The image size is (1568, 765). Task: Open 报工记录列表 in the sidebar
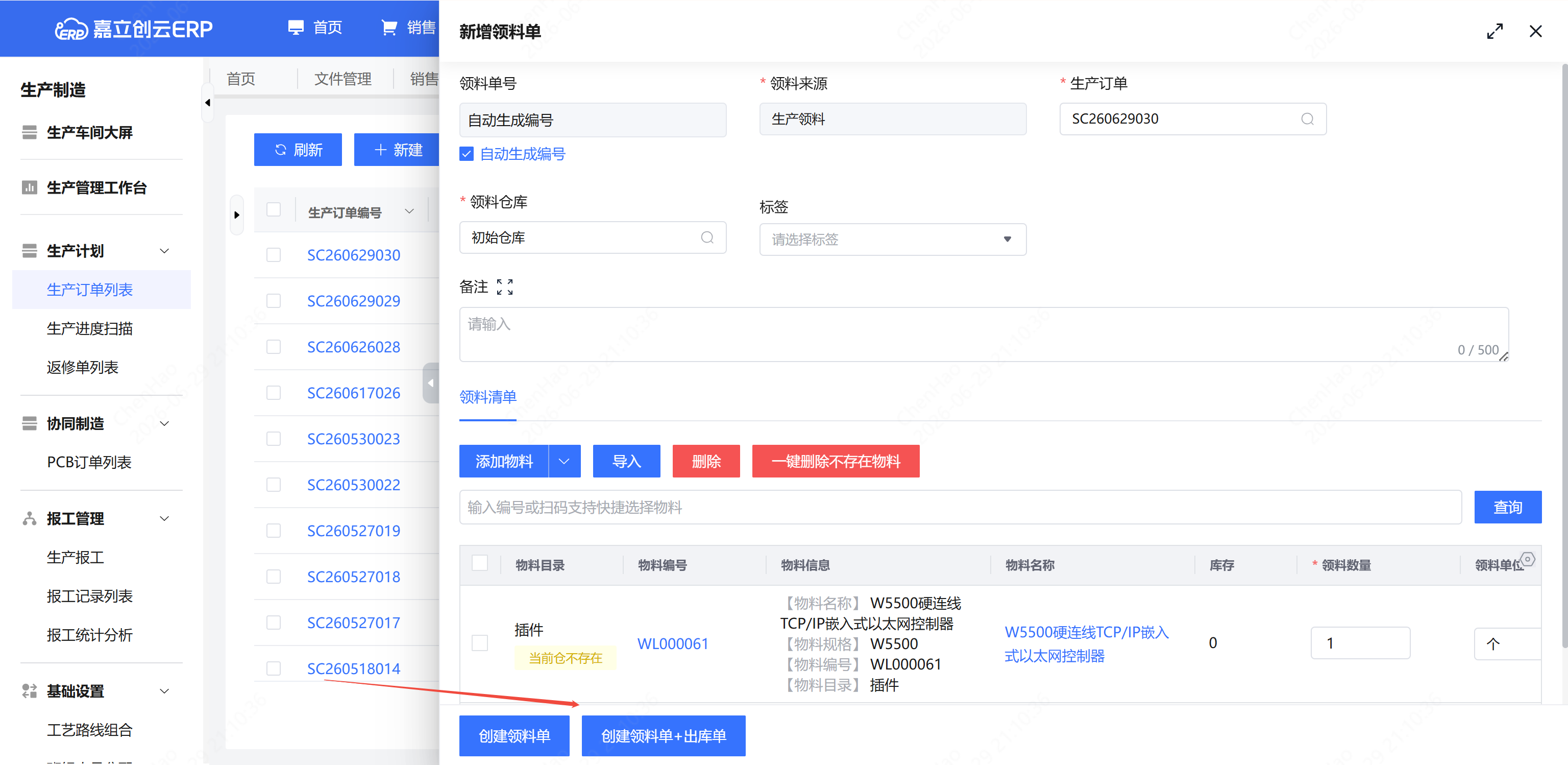pyautogui.click(x=90, y=595)
